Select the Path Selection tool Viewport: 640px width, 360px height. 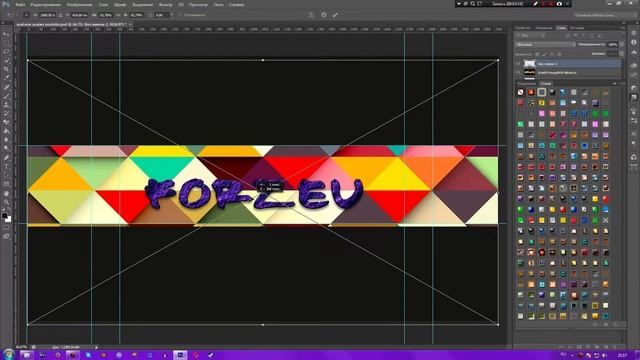[x=6, y=175]
